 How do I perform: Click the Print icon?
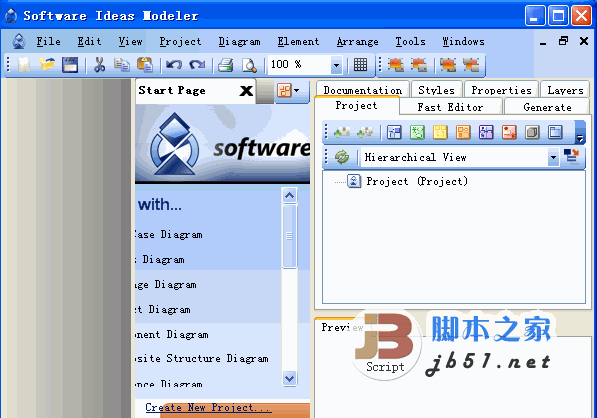pyautogui.click(x=226, y=65)
